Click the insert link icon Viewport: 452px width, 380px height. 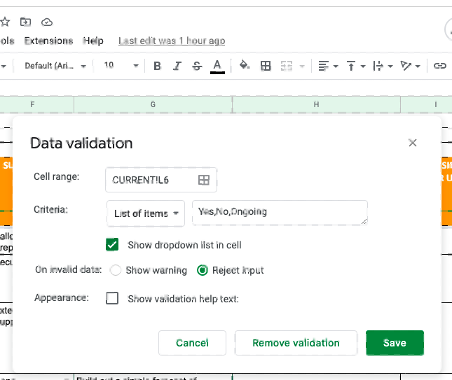(440, 66)
